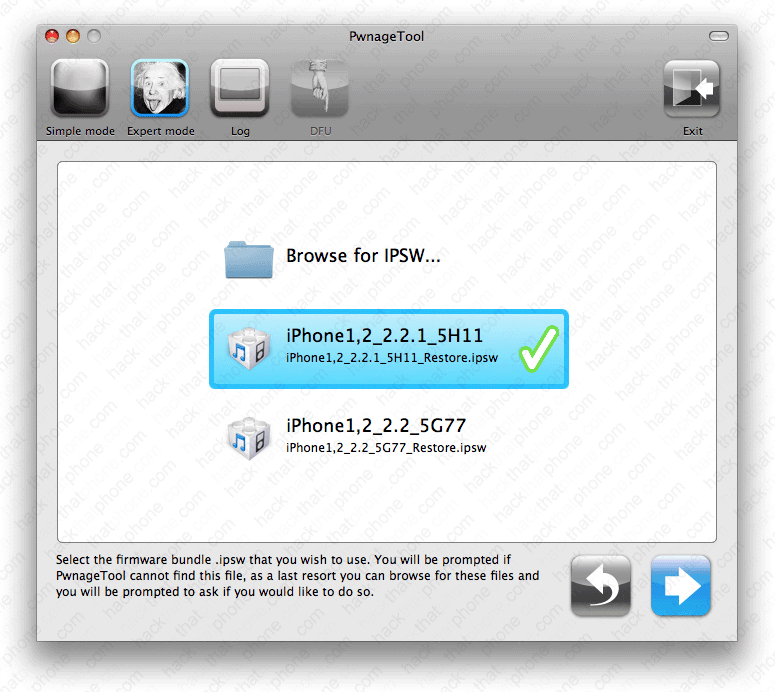
Task: Select the Expert mode Einstein icon
Action: coord(160,88)
